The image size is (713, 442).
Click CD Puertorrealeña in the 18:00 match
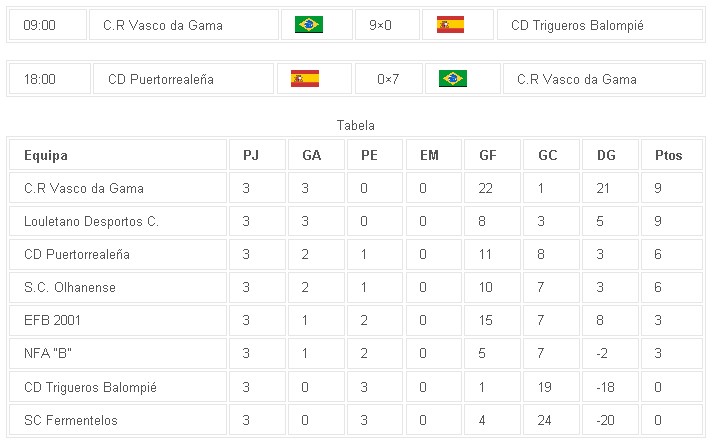tap(161, 79)
